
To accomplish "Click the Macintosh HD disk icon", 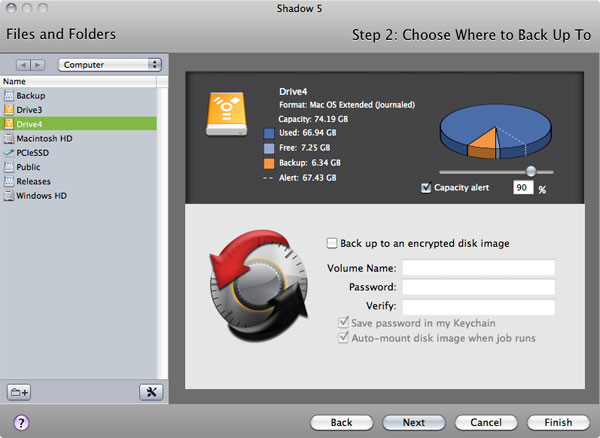I will pyautogui.click(x=8, y=138).
